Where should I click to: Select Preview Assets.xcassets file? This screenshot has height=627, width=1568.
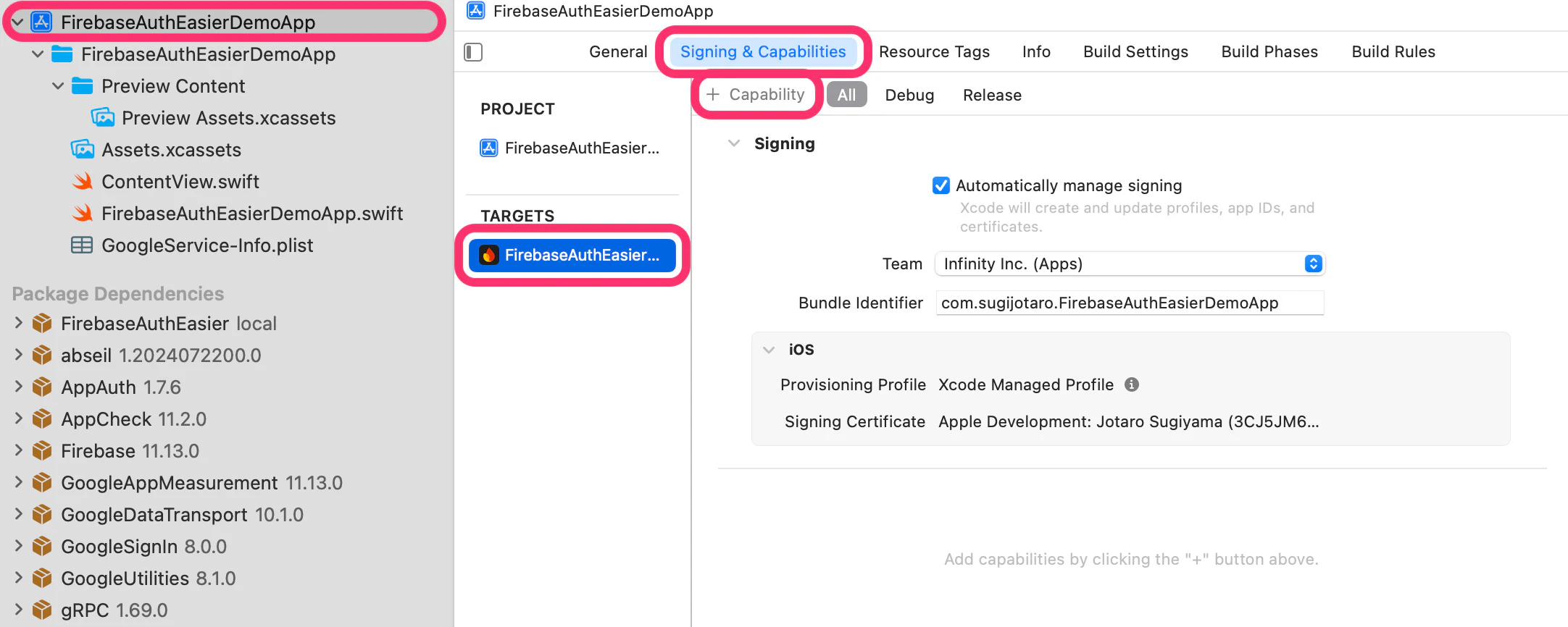coord(229,117)
